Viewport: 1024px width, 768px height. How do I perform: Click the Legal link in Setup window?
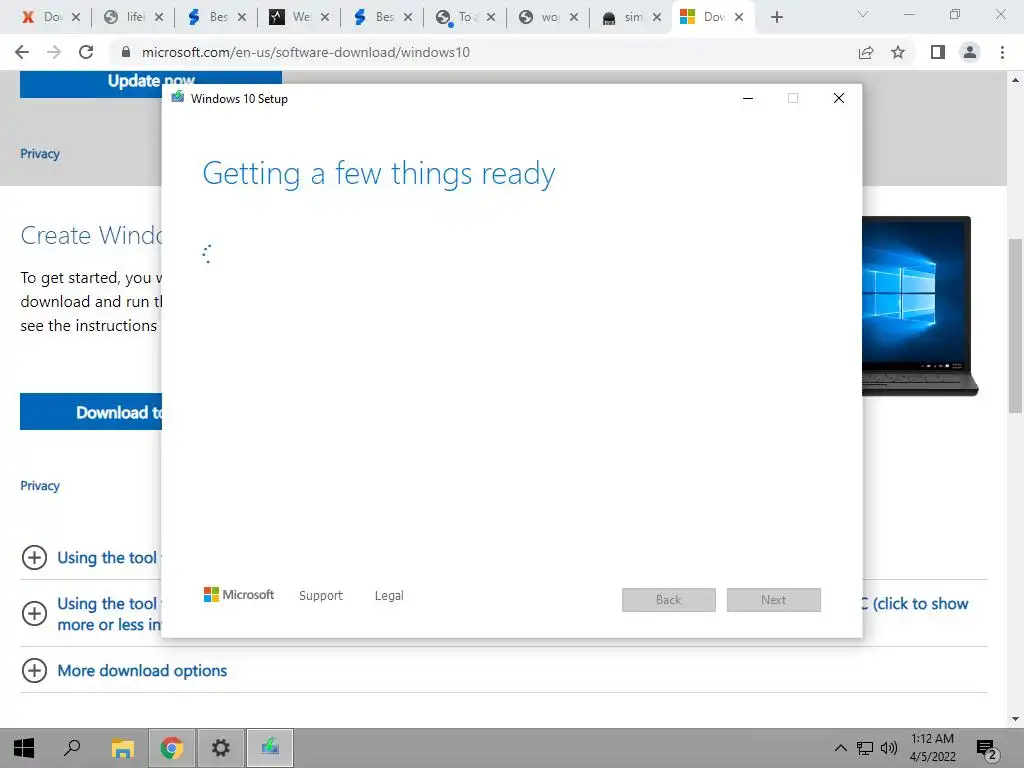389,596
